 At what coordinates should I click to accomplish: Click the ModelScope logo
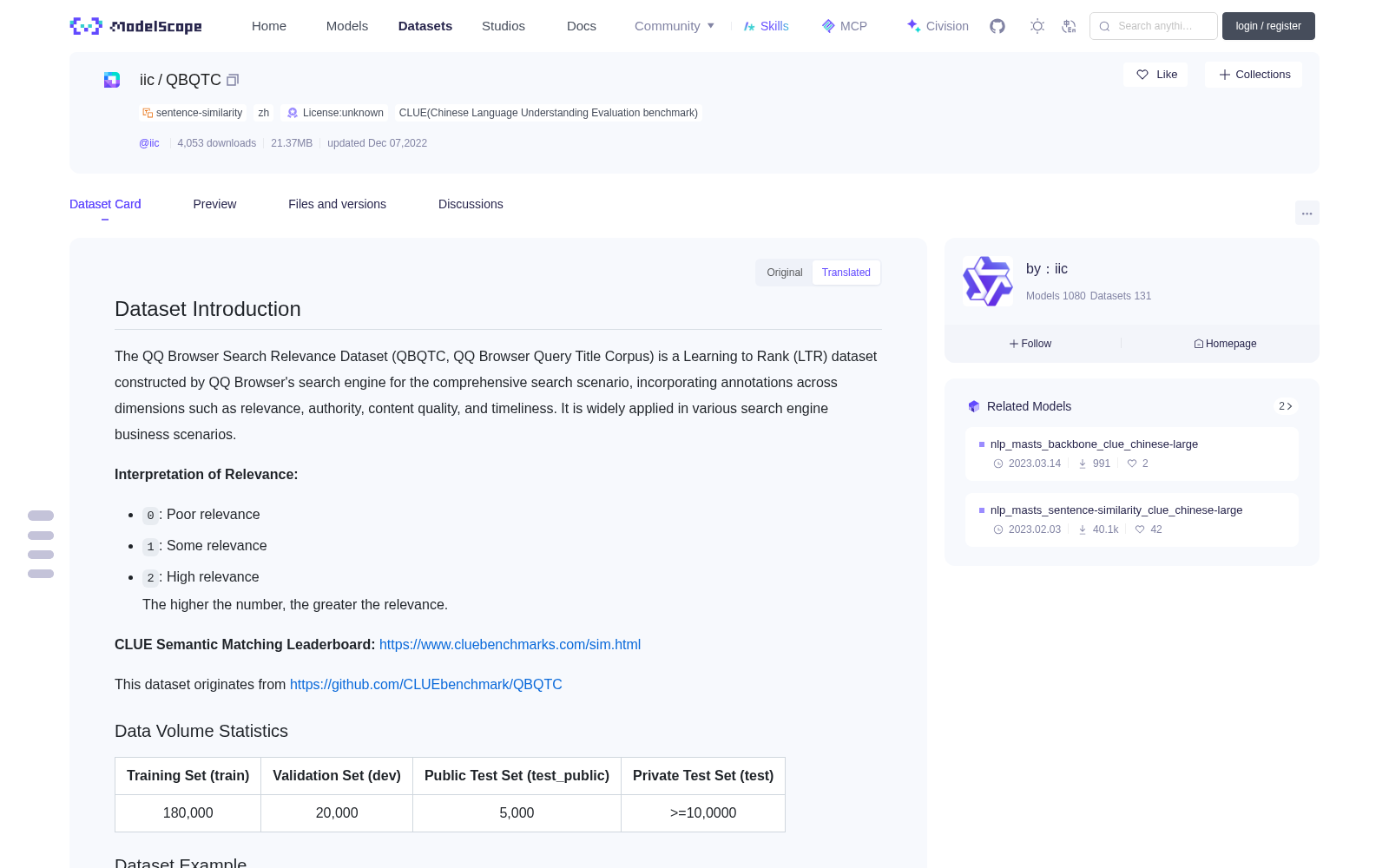click(x=135, y=26)
